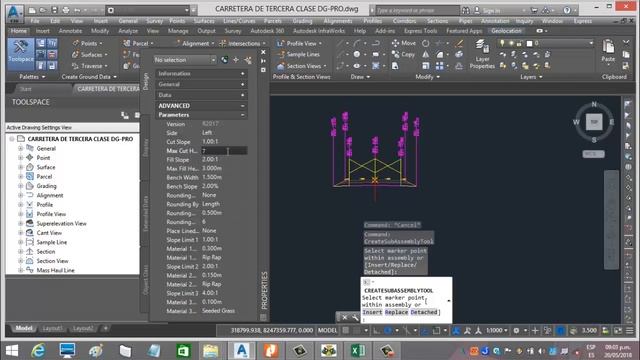Add a new layout tab with plus

pos(105,328)
